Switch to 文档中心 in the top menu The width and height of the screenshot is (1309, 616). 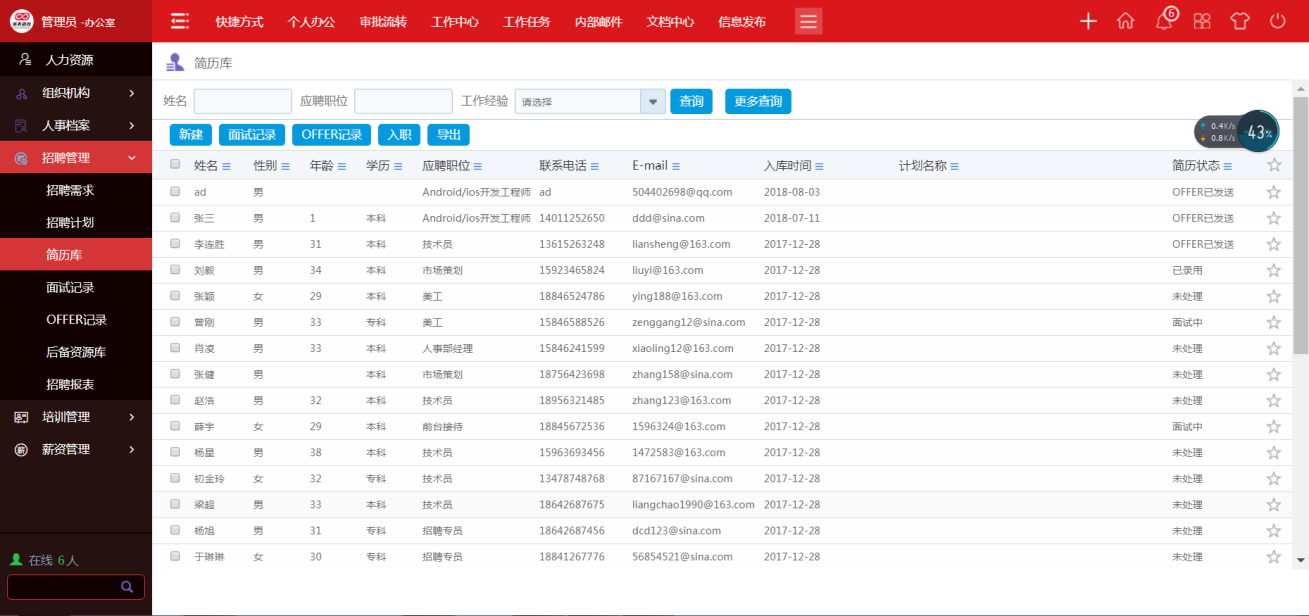tap(669, 20)
